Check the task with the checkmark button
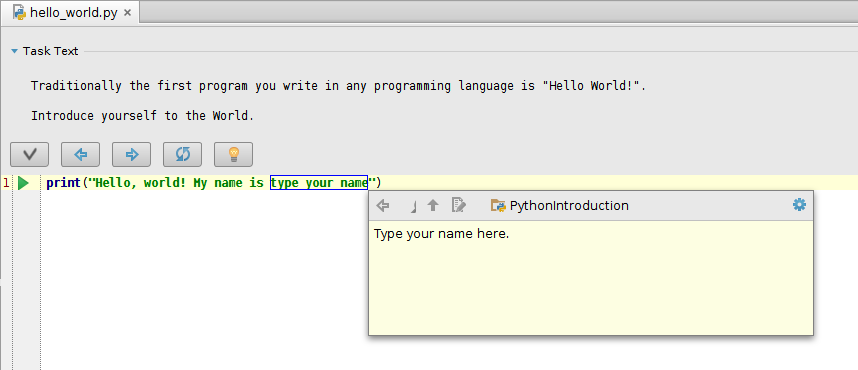This screenshot has height=370, width=858. point(30,154)
